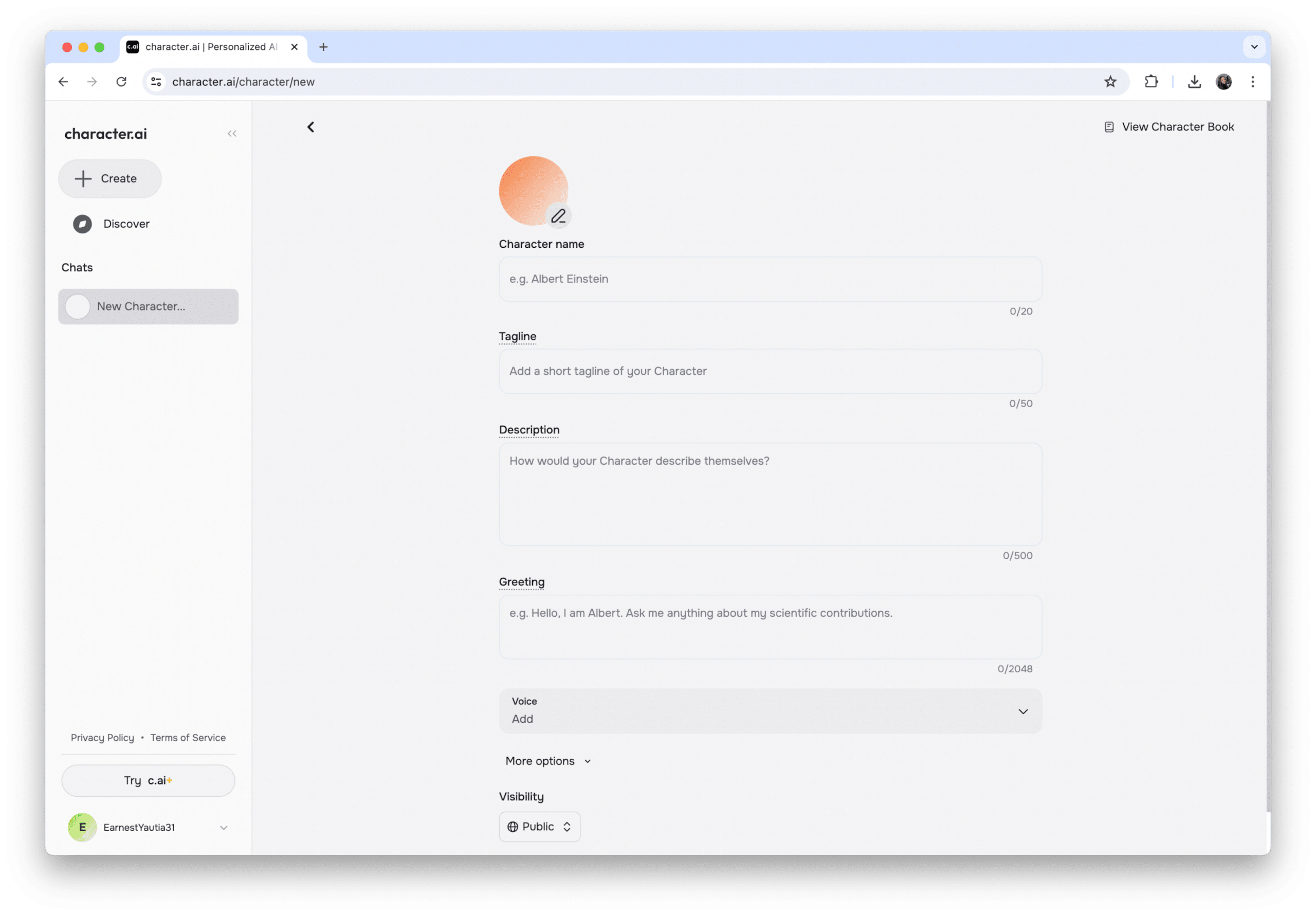The image size is (1316, 915).
Task: Click the globe/public visibility icon
Action: [x=511, y=826]
